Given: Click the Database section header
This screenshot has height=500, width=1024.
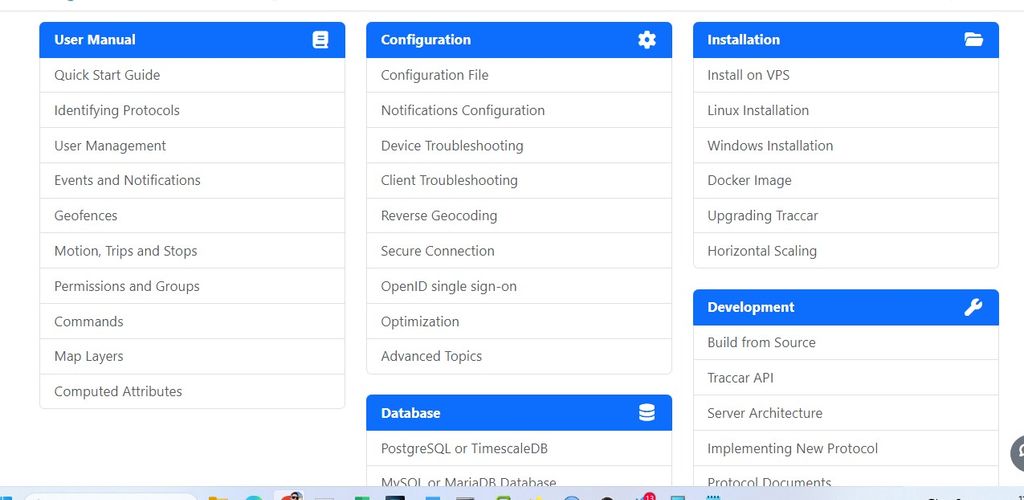Looking at the screenshot, I should [x=519, y=413].
